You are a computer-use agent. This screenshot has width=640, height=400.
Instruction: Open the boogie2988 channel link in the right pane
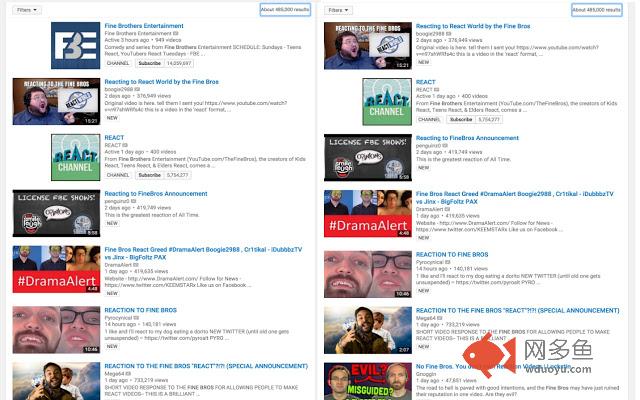click(430, 33)
